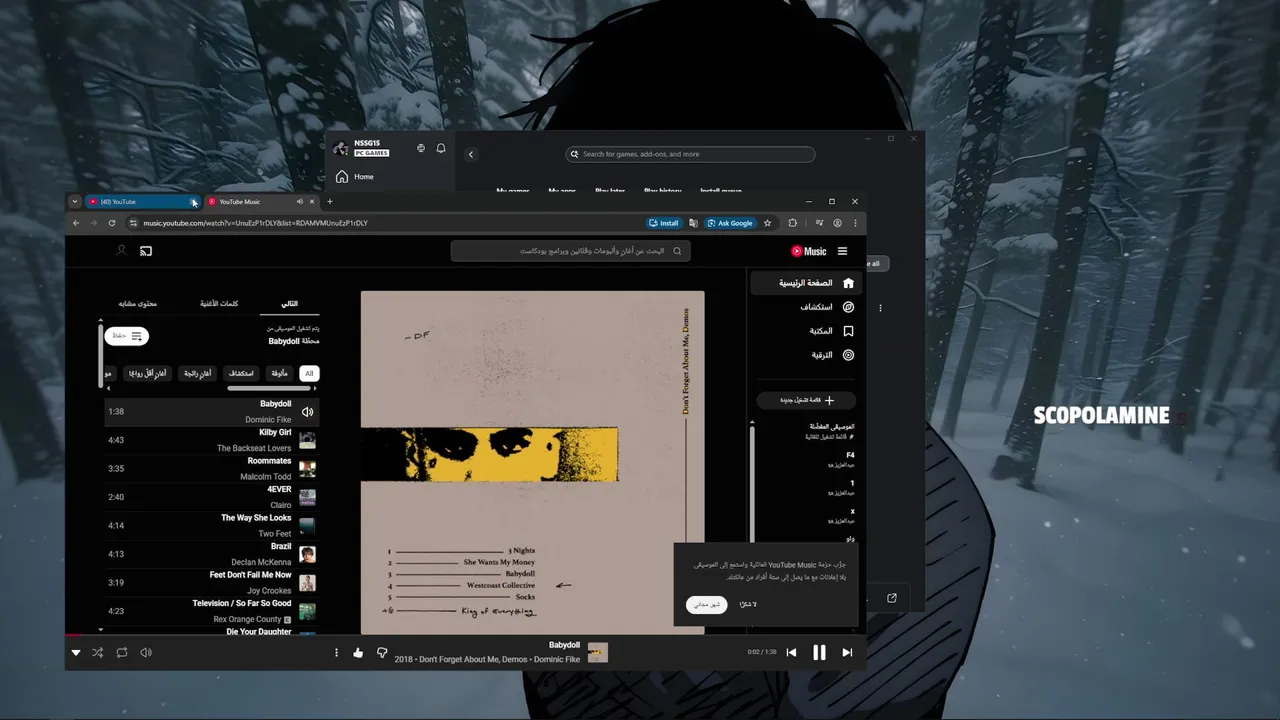The width and height of the screenshot is (1280, 720).
Task: Click the save queue to playlist button
Action: click(x=129, y=336)
